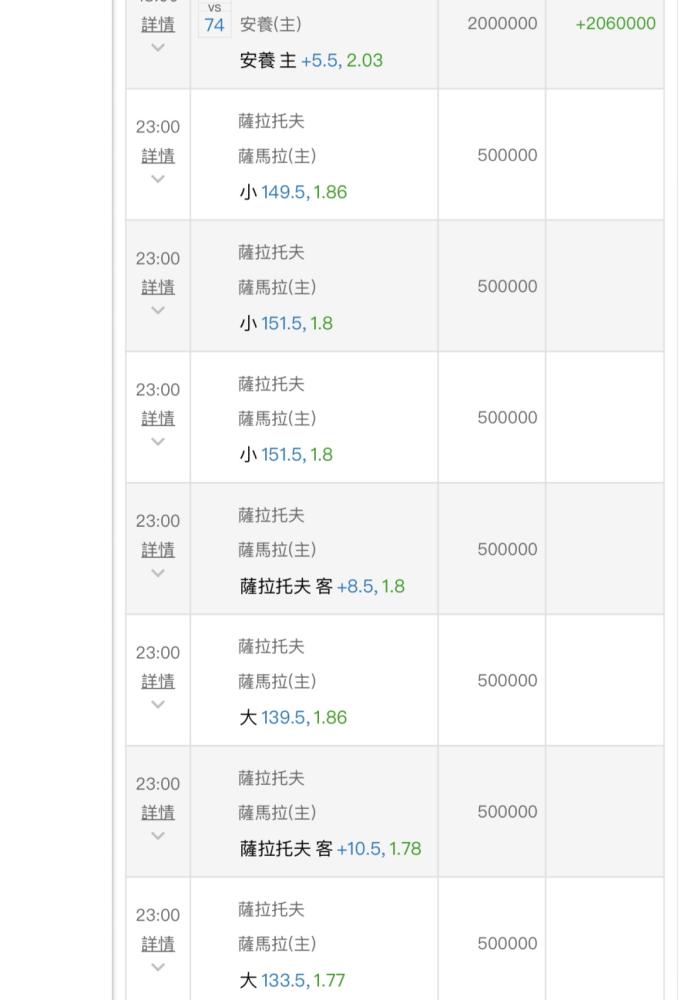Click the score 74 box

point(214,25)
